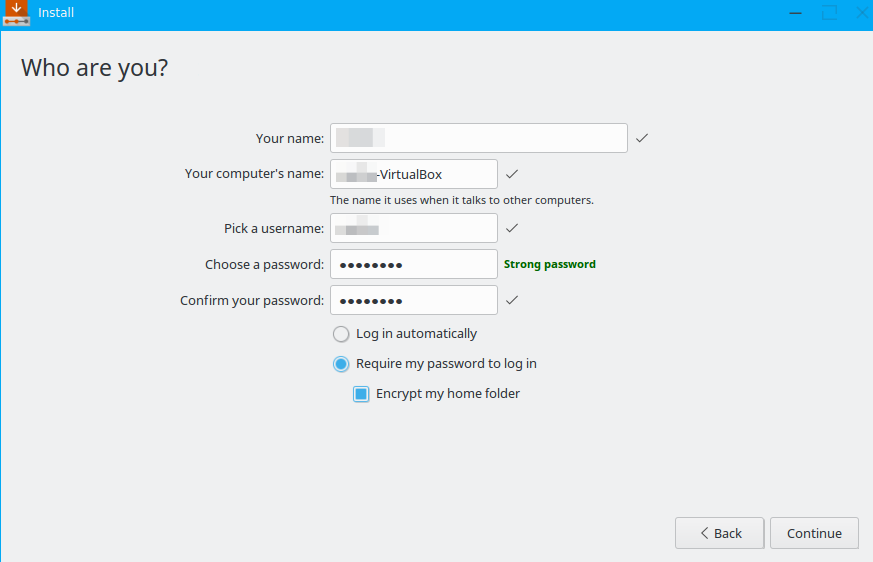Screen dimensions: 873x562
Task: Minimize the Install window
Action: coord(795,13)
